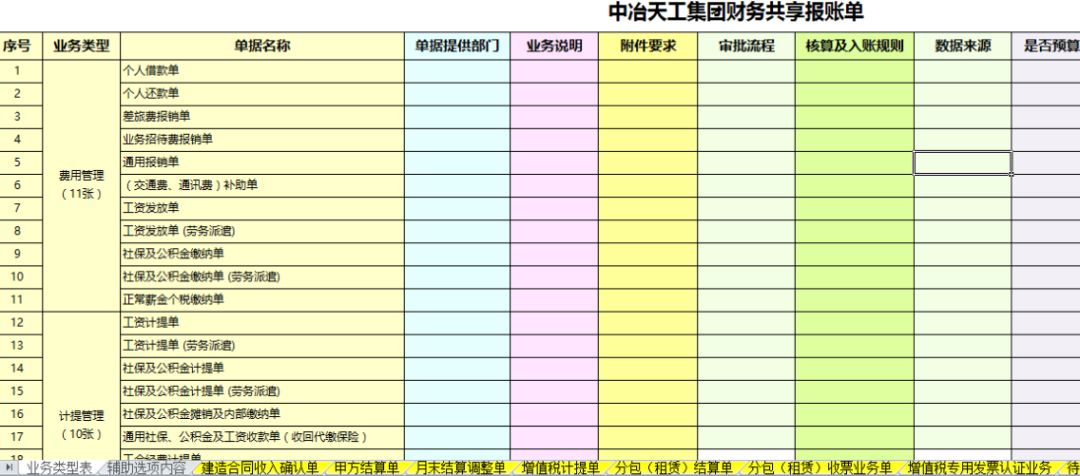Image resolution: width=1080 pixels, height=476 pixels.
Task: Select the 单据提供部门 header cell
Action: (457, 46)
